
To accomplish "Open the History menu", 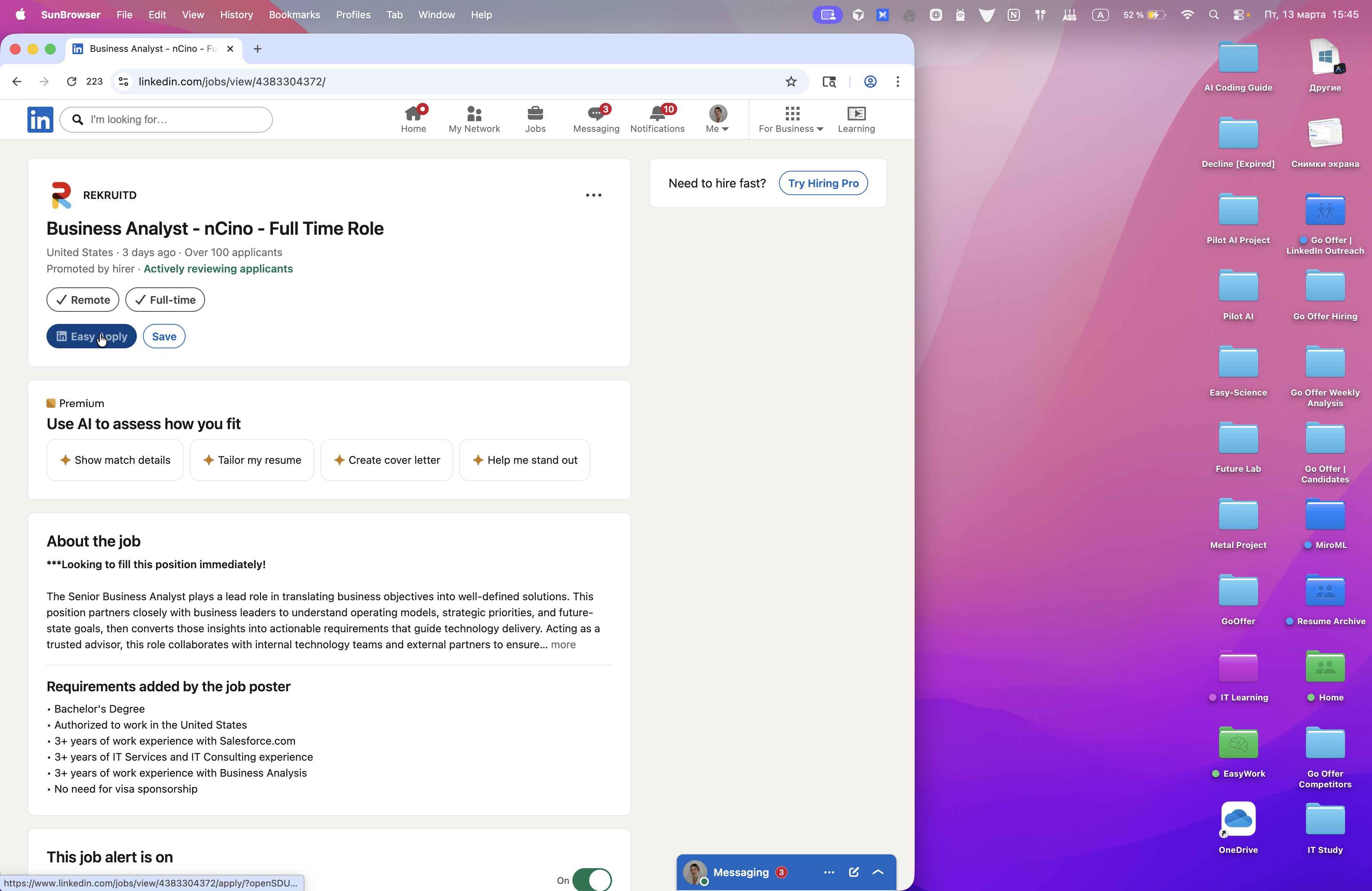I will [236, 14].
